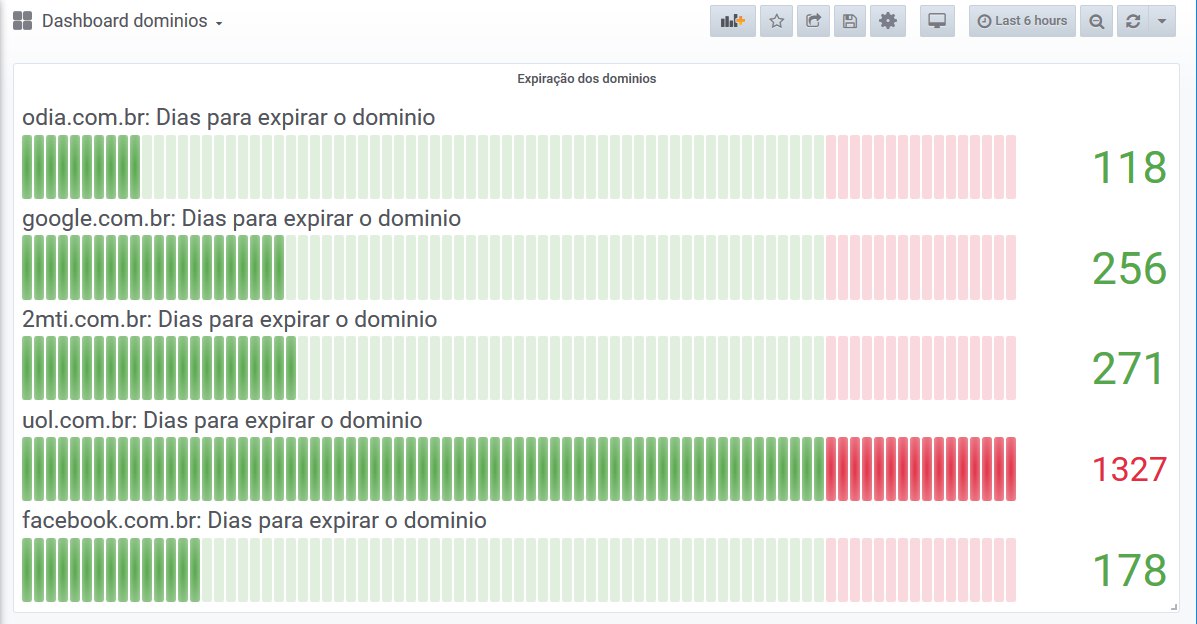This screenshot has width=1197, height=624.
Task: Open dashboard settings gear
Action: point(887,21)
